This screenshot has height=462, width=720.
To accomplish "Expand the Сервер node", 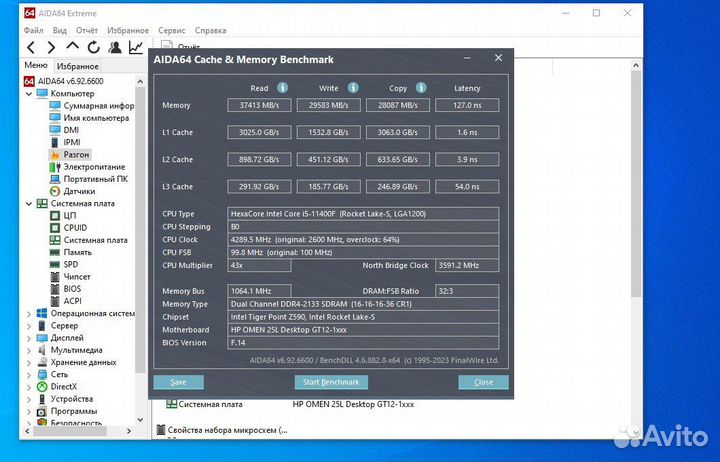I will pos(29,326).
